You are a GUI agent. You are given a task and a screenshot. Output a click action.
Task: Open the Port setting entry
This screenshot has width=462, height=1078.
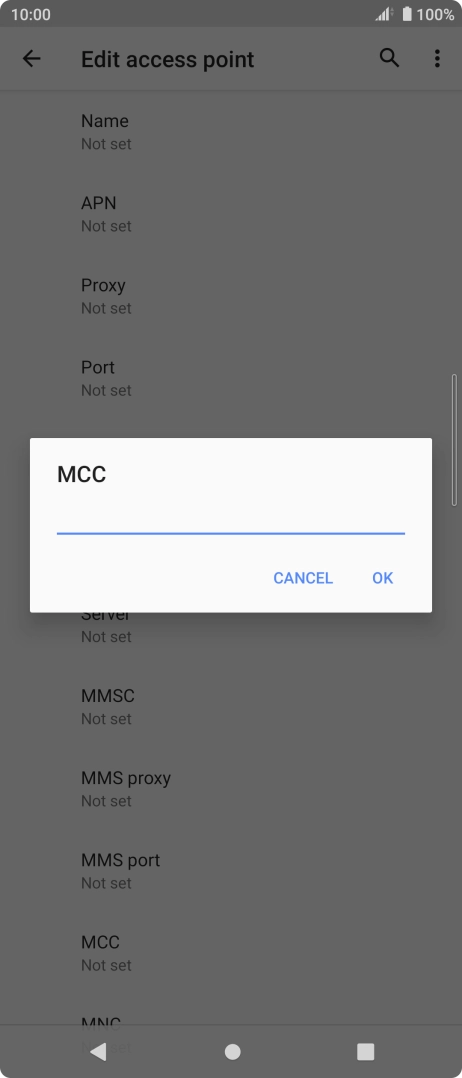pos(231,378)
